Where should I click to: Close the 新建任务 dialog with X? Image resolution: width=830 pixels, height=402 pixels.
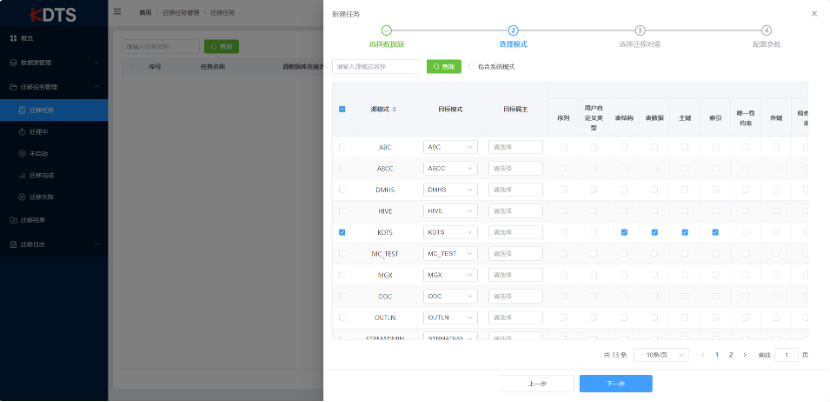(x=814, y=14)
